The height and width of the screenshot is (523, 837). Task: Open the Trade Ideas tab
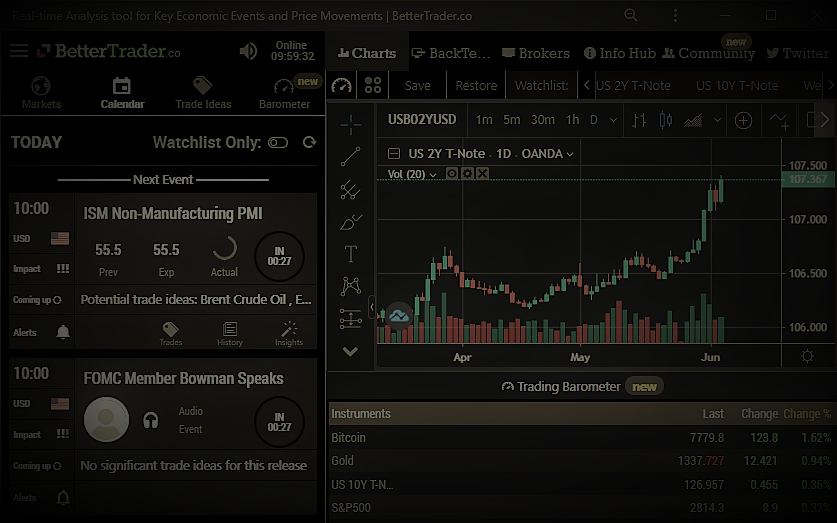pyautogui.click(x=203, y=93)
